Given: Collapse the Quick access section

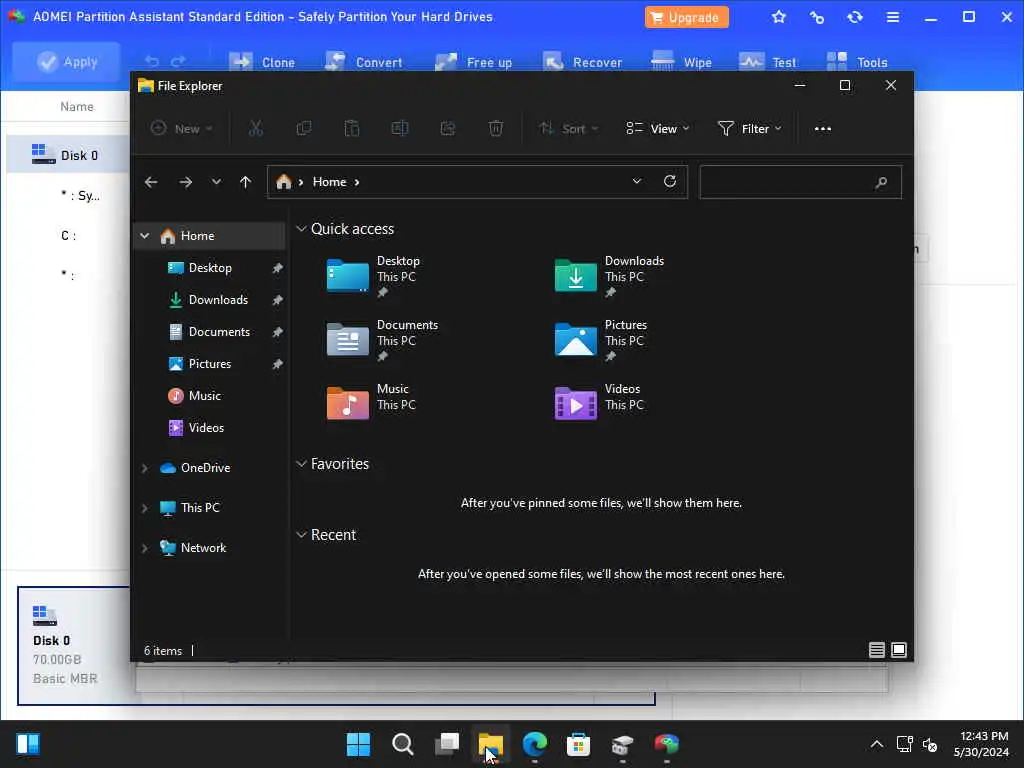Looking at the screenshot, I should [301, 229].
